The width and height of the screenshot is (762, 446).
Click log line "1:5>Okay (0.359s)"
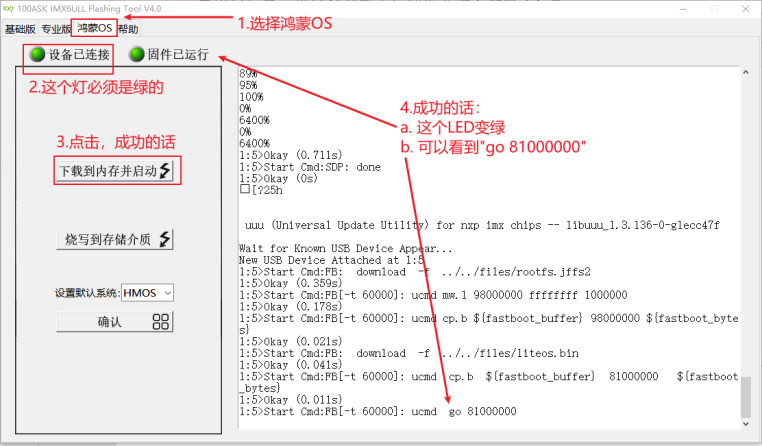coord(291,284)
